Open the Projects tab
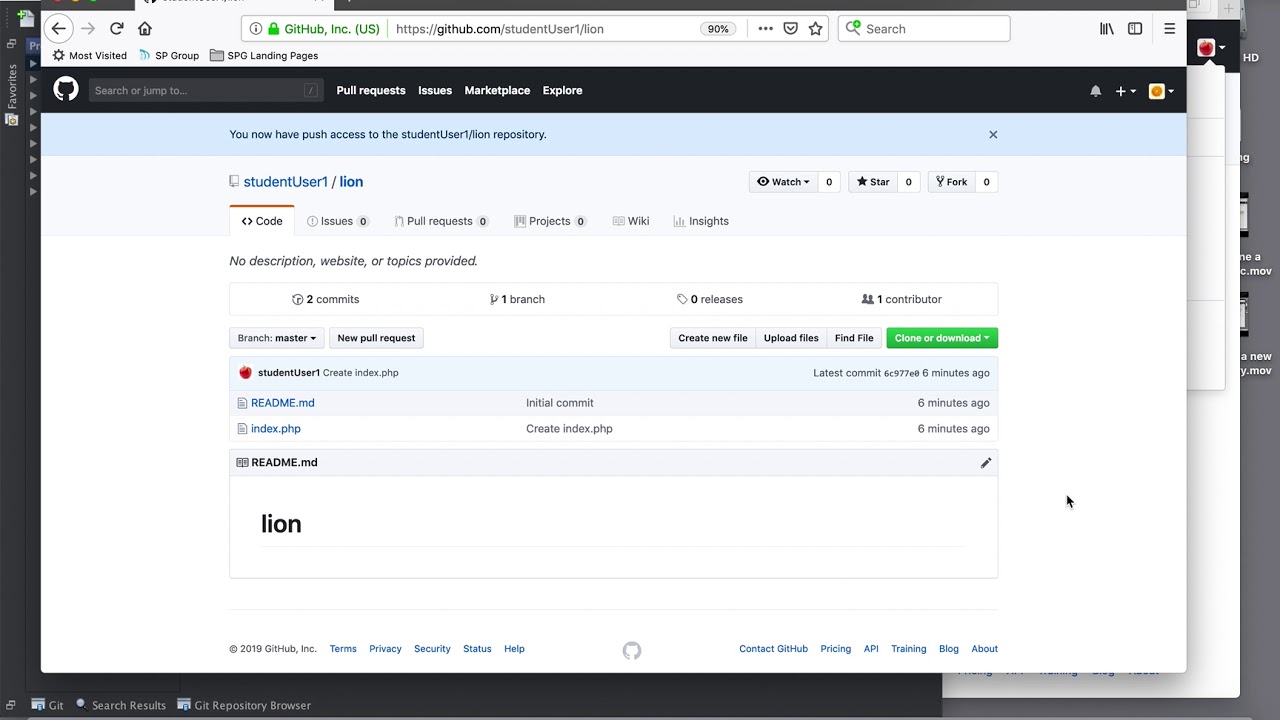 [x=550, y=221]
